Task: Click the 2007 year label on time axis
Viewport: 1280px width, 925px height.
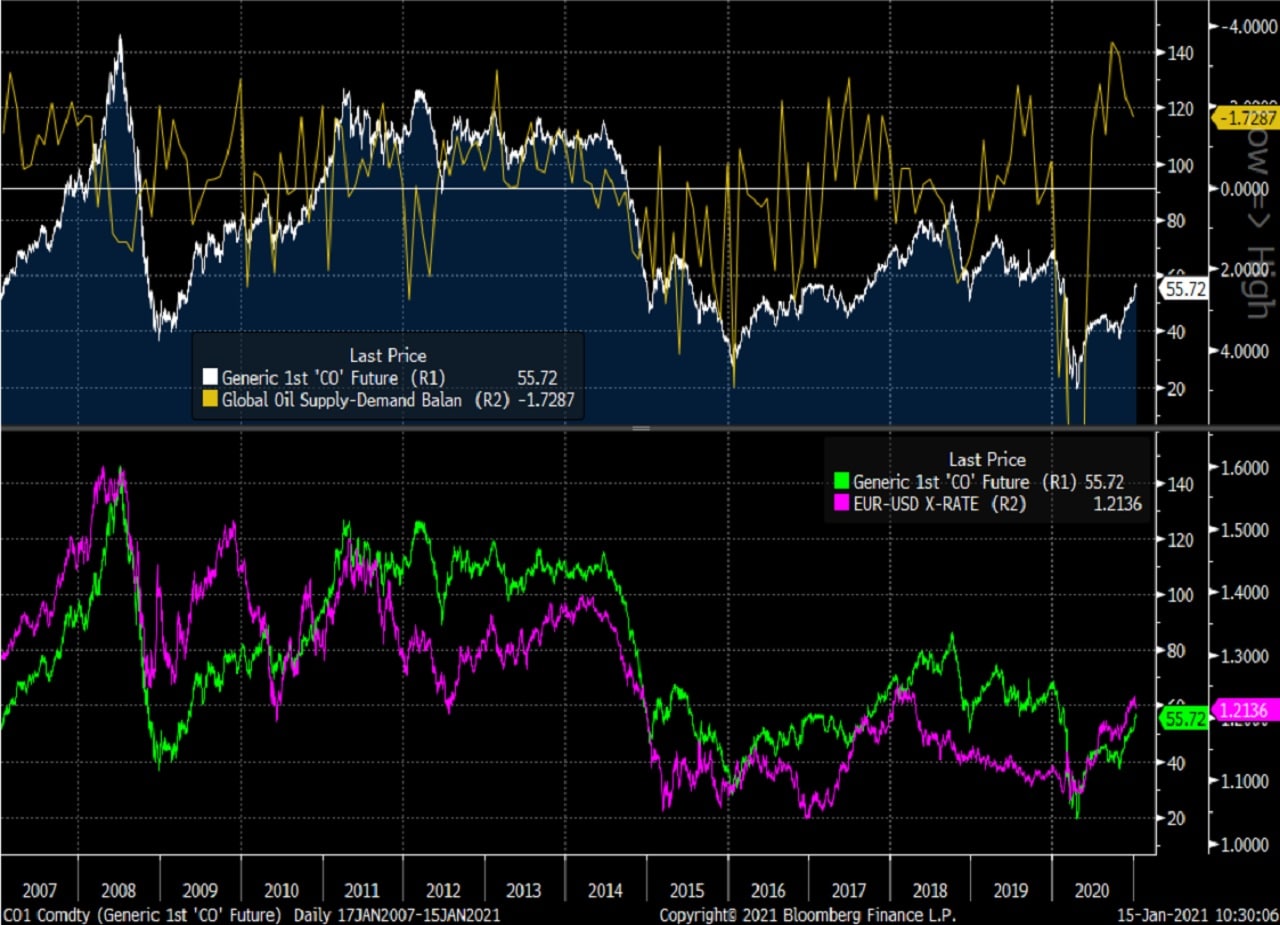Action: tap(40, 890)
